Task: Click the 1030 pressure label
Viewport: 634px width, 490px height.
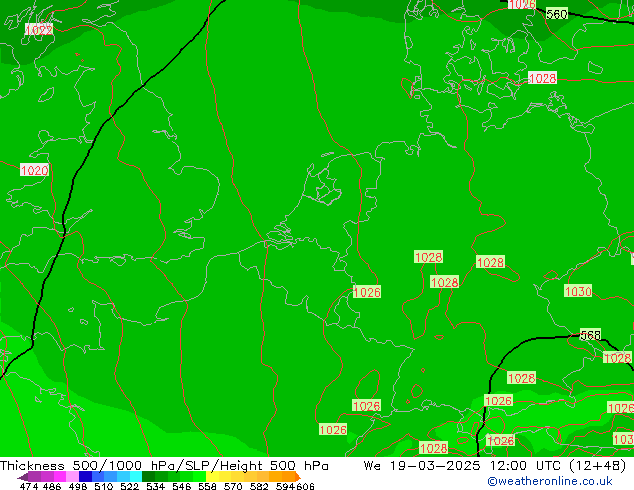Action: pyautogui.click(x=578, y=291)
